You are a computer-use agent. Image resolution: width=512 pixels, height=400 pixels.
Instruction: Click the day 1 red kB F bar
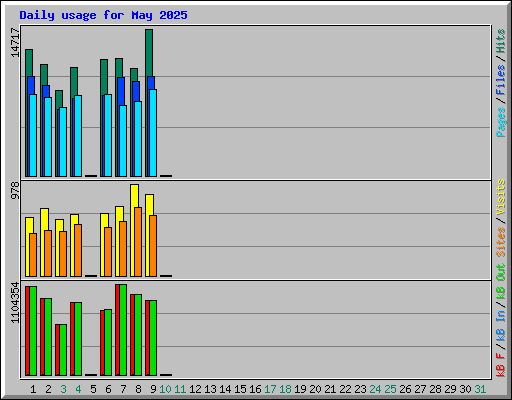click(x=27, y=331)
